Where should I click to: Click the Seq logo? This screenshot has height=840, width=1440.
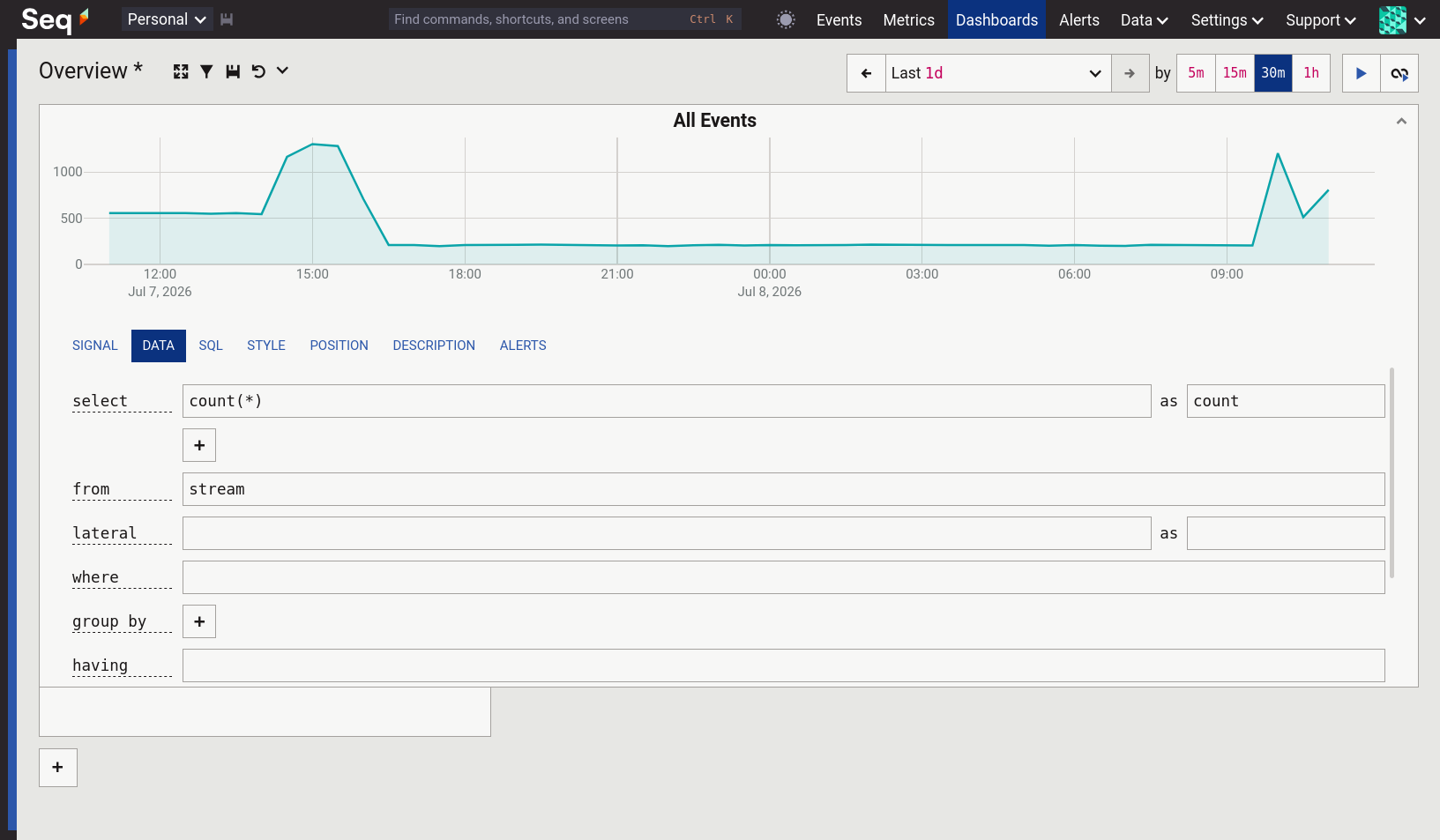(x=55, y=19)
